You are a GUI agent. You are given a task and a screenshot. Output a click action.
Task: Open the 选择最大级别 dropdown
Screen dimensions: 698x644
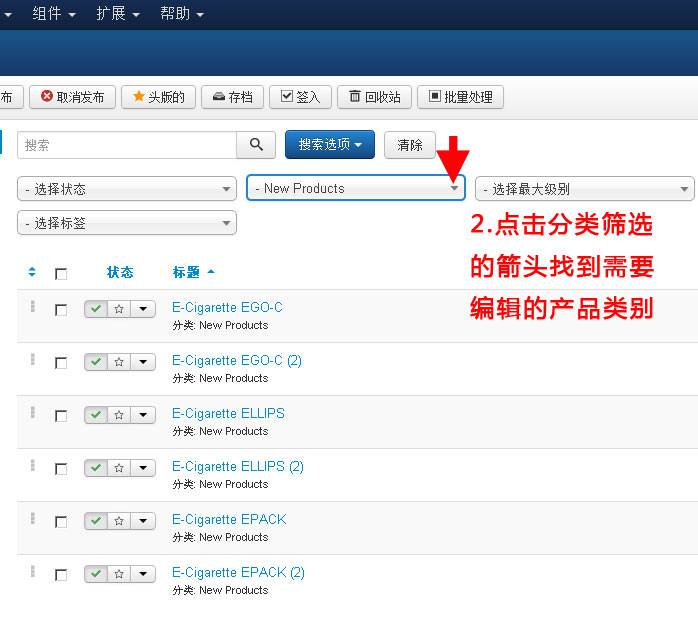tap(584, 189)
